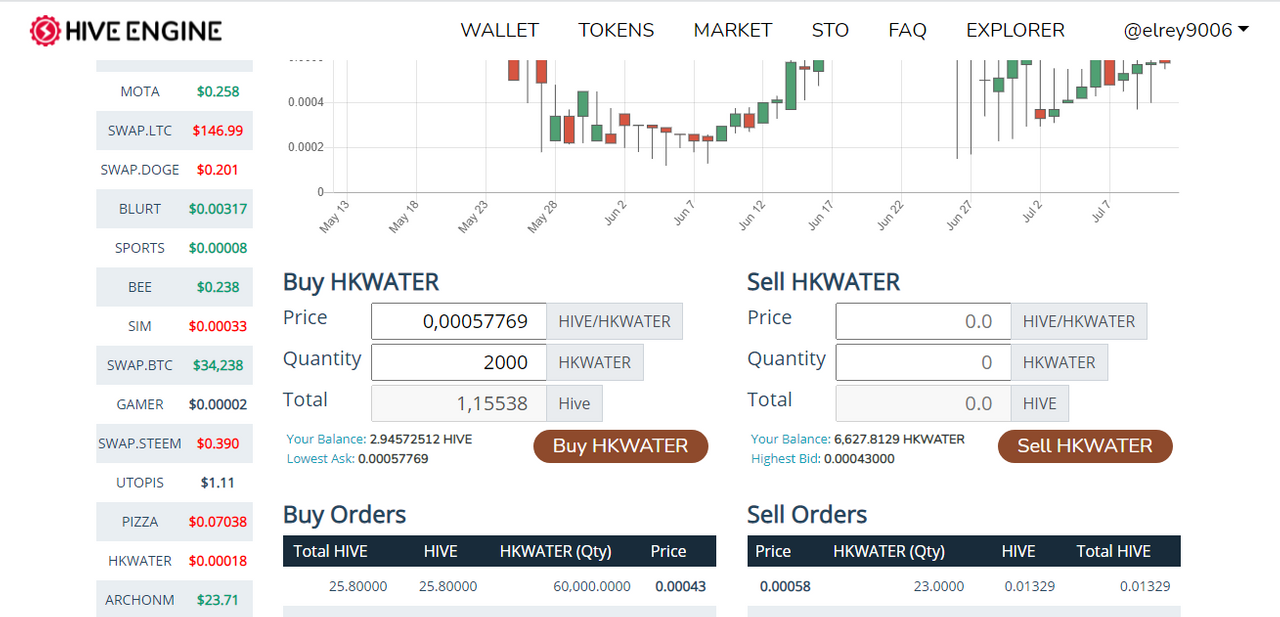
Task: Click the Lowest Ask link
Action: click(320, 459)
